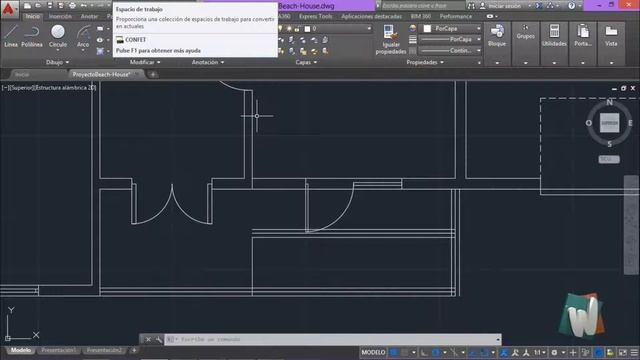Open the Aplicaciones destacadas ribbon tab
Screen dimensions: 640x360
tap(371, 16)
